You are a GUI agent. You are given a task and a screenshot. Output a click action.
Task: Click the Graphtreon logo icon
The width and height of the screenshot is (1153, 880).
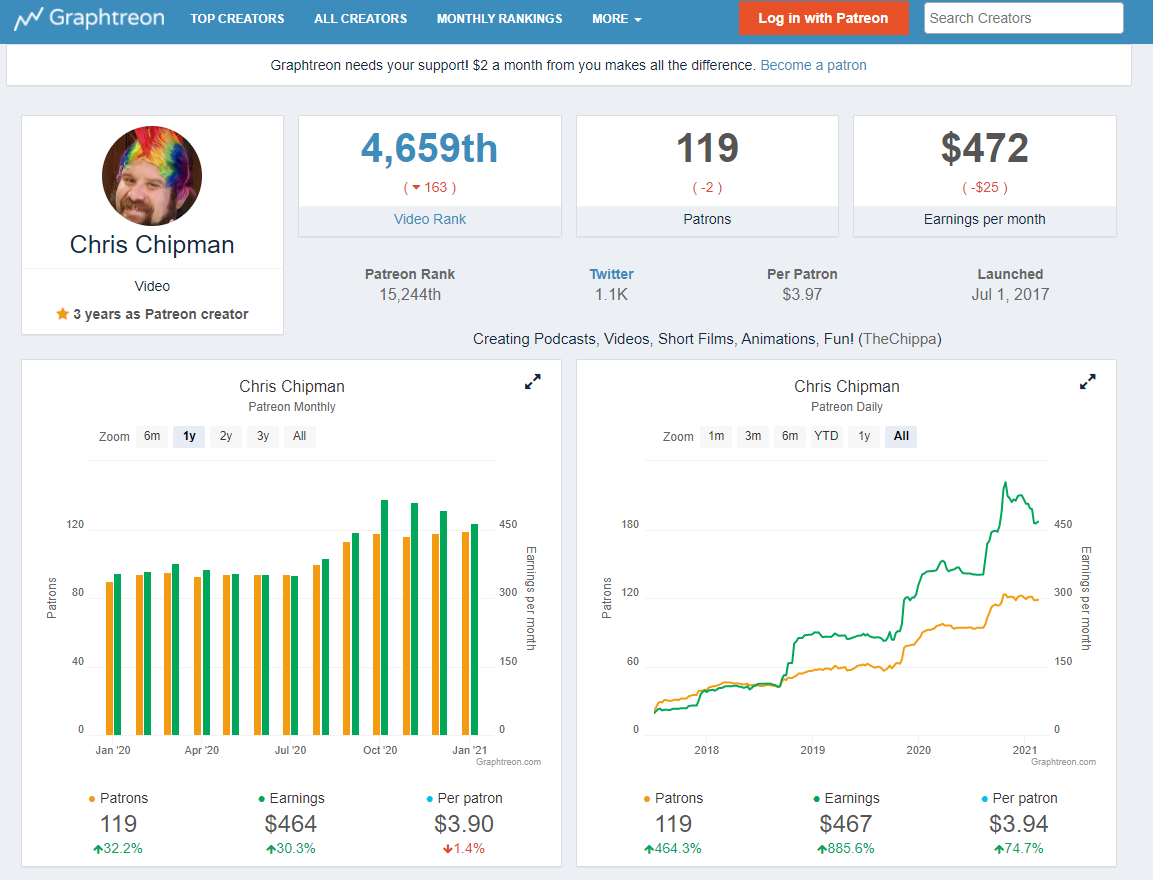[28, 19]
